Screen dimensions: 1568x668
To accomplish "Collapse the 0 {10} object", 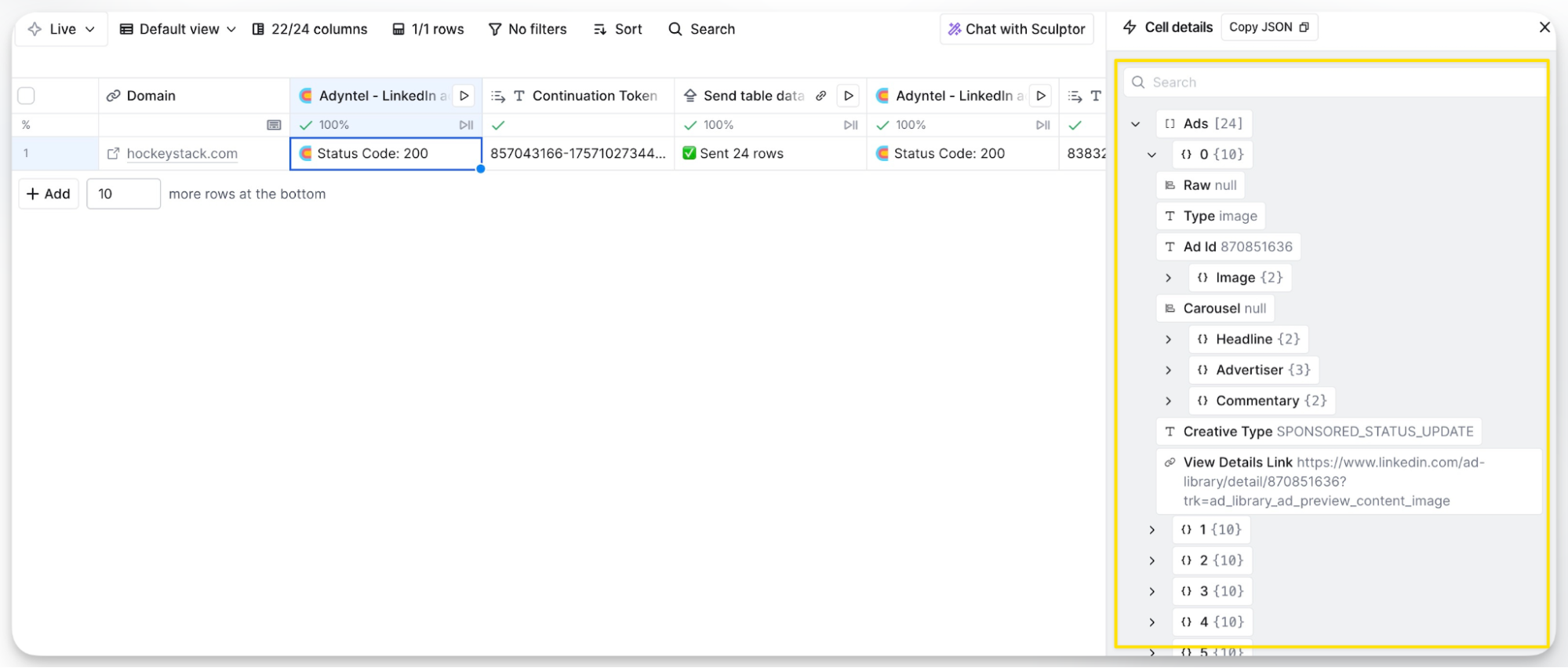I will click(1151, 155).
